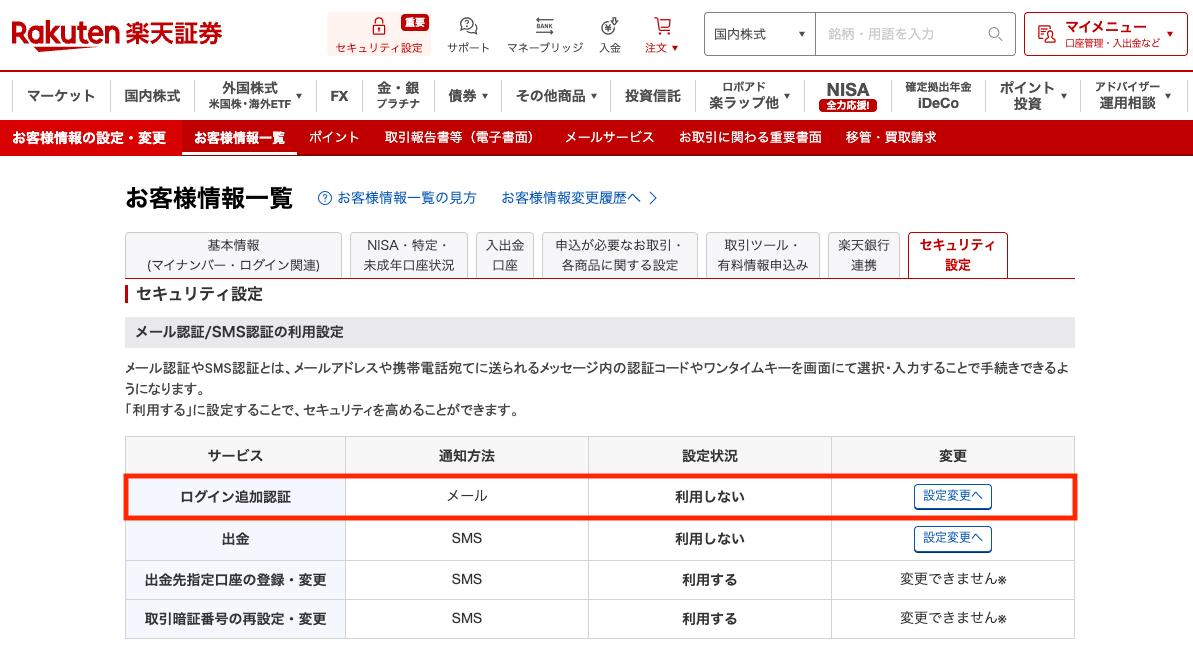Click 設定変更へ for ログイン追加認証
Image resolution: width=1193 pixels, height=647 pixels.
click(952, 496)
